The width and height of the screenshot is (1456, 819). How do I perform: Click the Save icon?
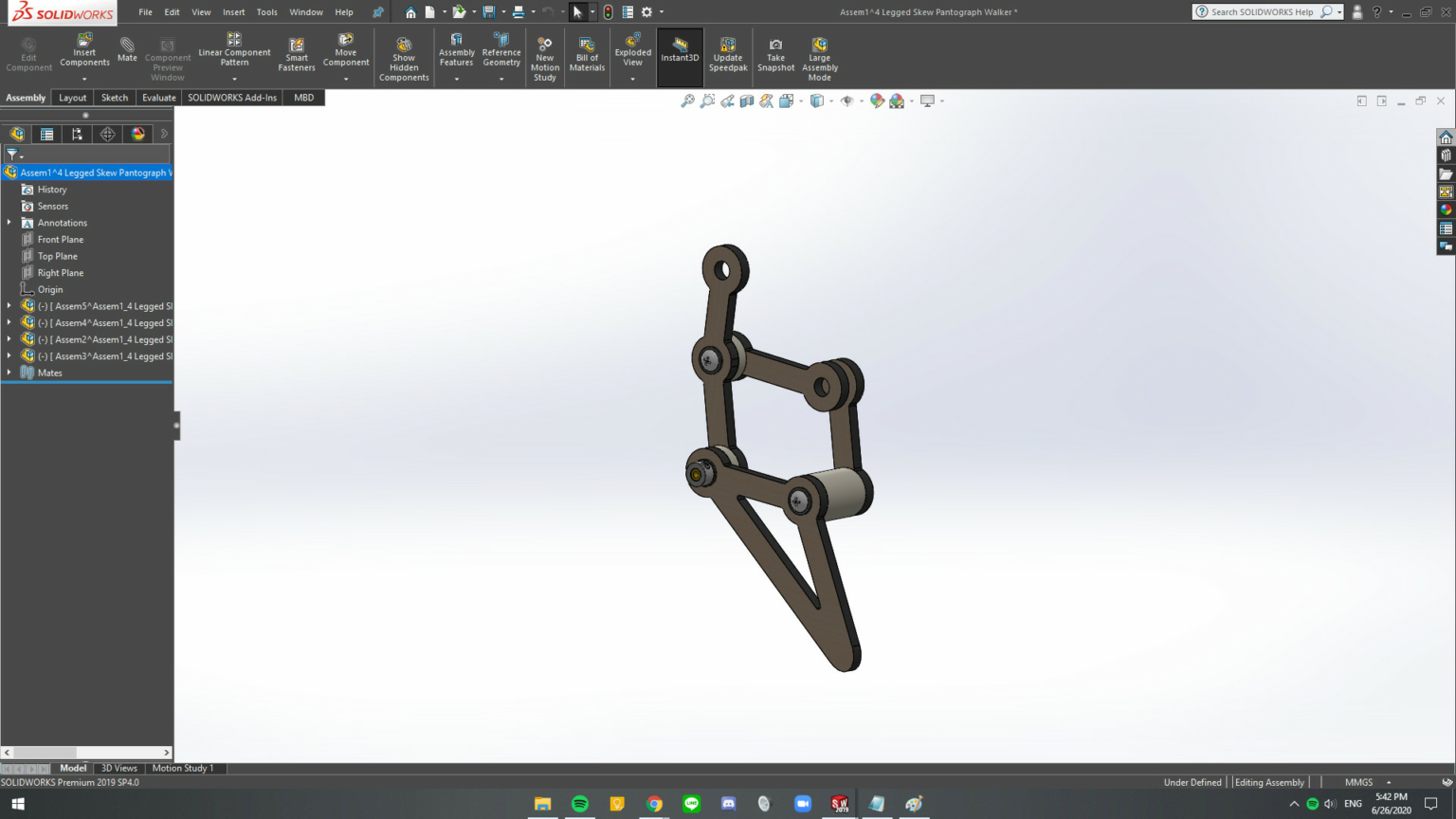click(x=489, y=12)
